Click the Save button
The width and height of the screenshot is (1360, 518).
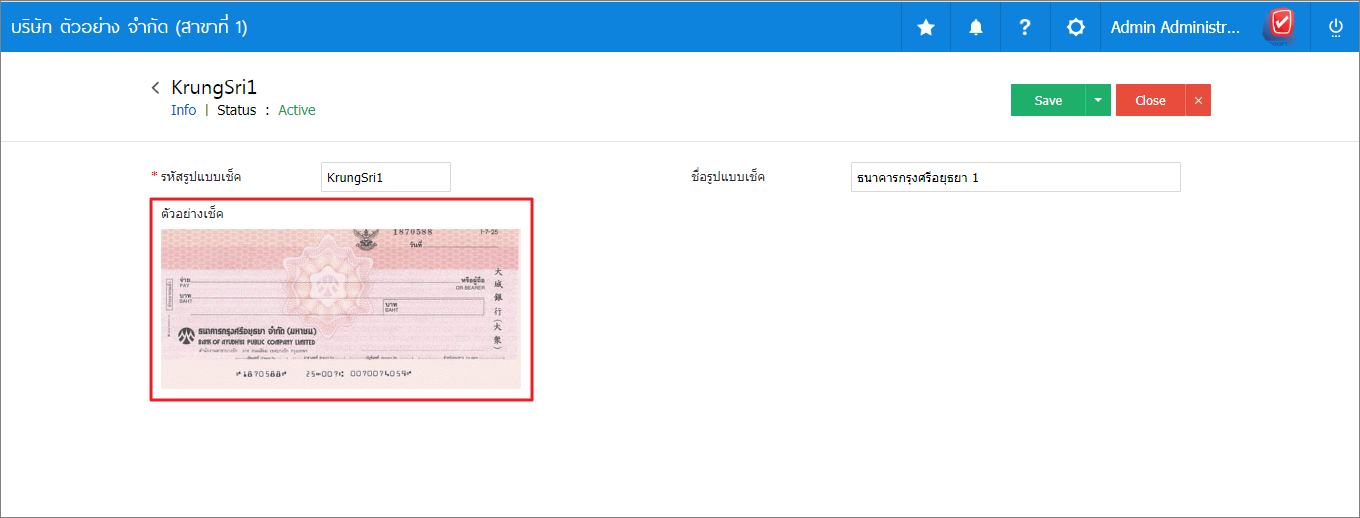pyautogui.click(x=1048, y=100)
